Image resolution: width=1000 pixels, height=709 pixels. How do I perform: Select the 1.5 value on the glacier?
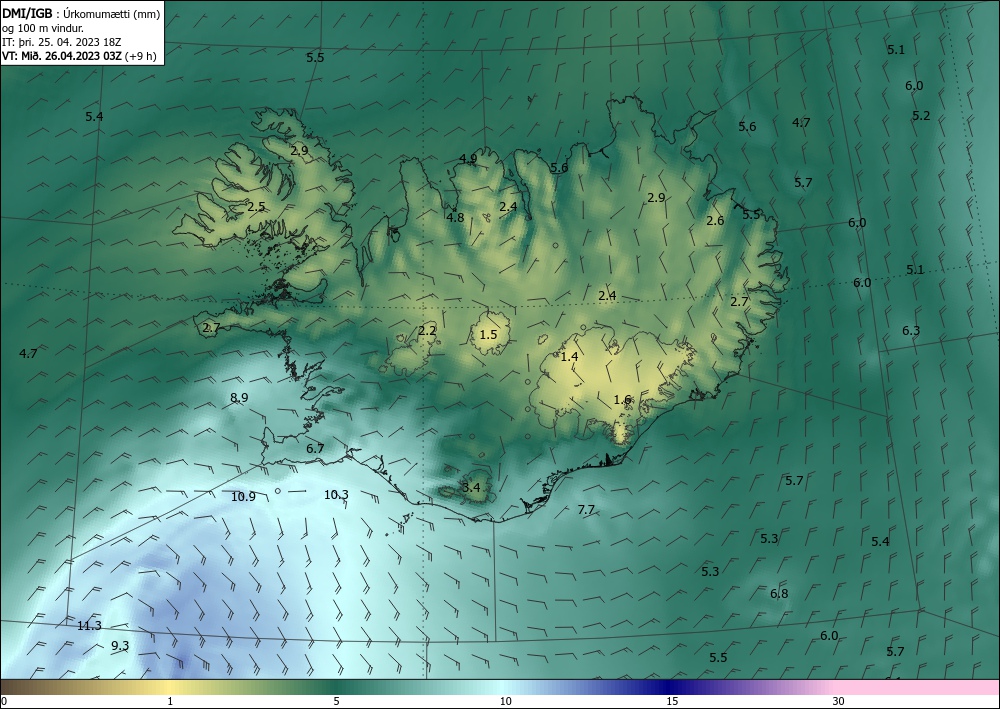[488, 334]
